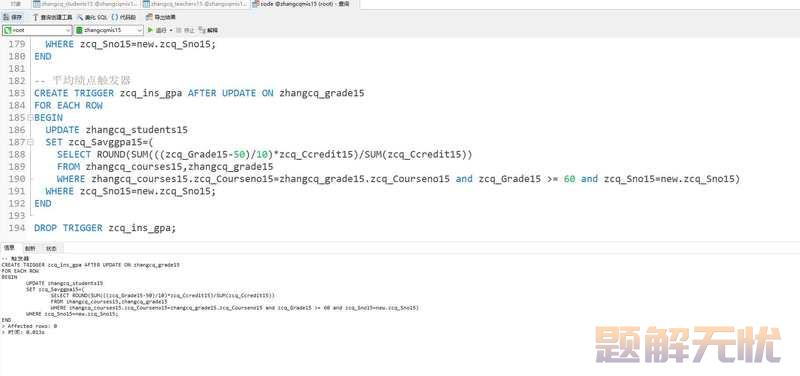Open the Profile (剖析) result tab
Viewport: 800px width, 376px height.
(31, 248)
